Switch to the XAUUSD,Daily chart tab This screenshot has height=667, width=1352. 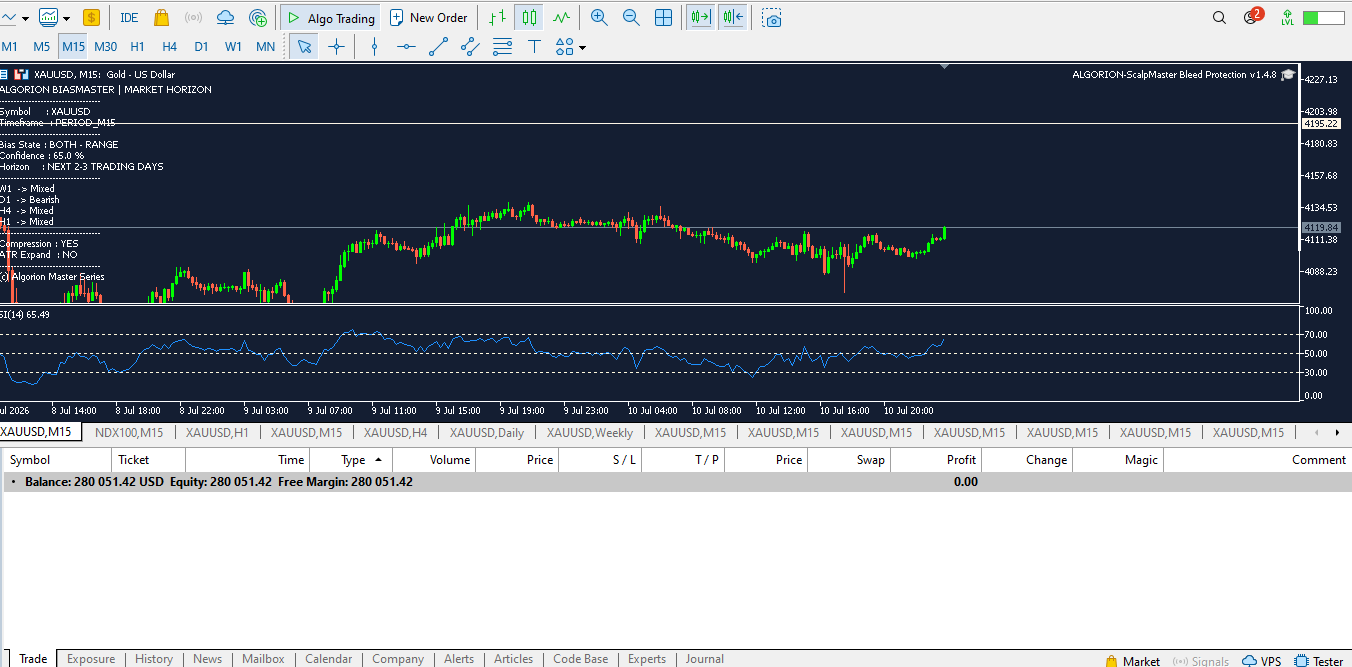[486, 432]
